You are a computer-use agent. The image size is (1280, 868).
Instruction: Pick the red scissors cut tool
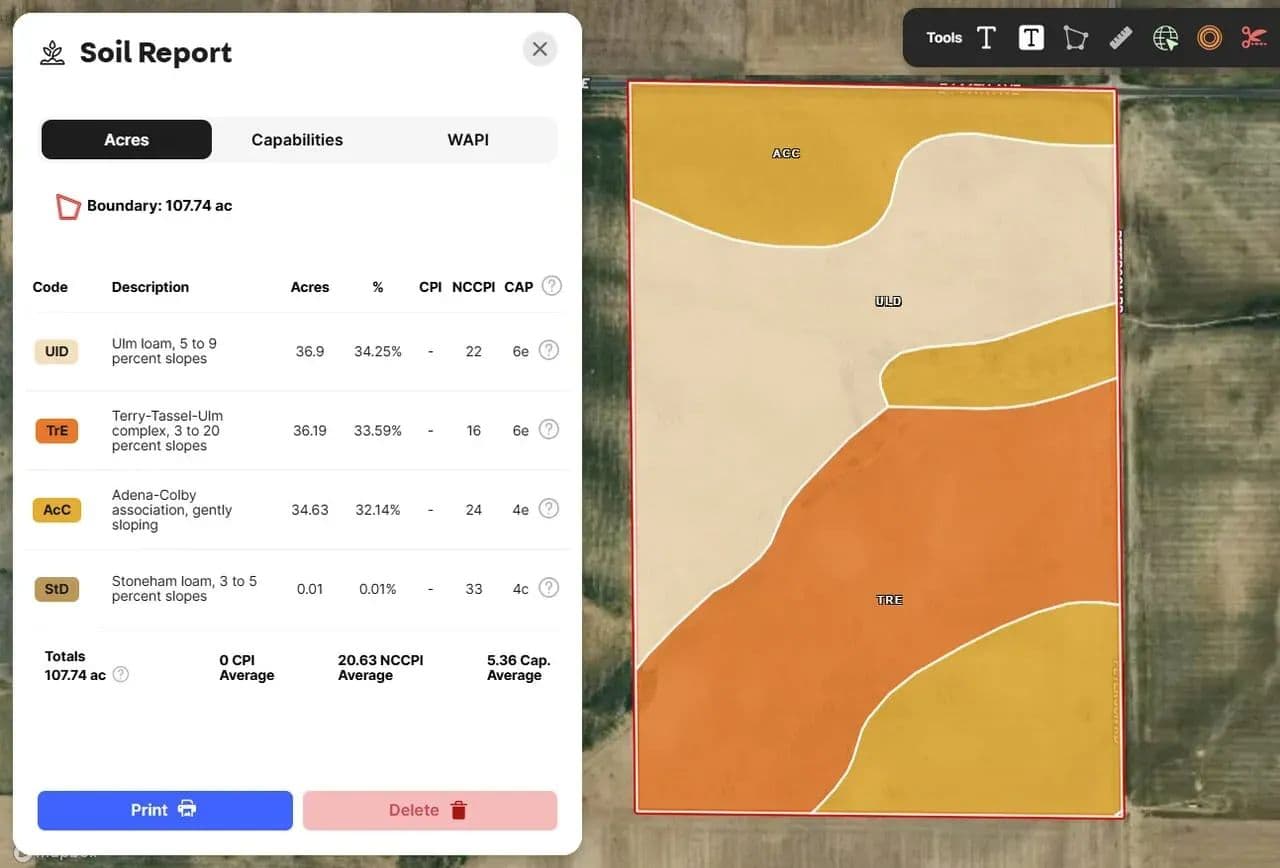[x=1253, y=38]
